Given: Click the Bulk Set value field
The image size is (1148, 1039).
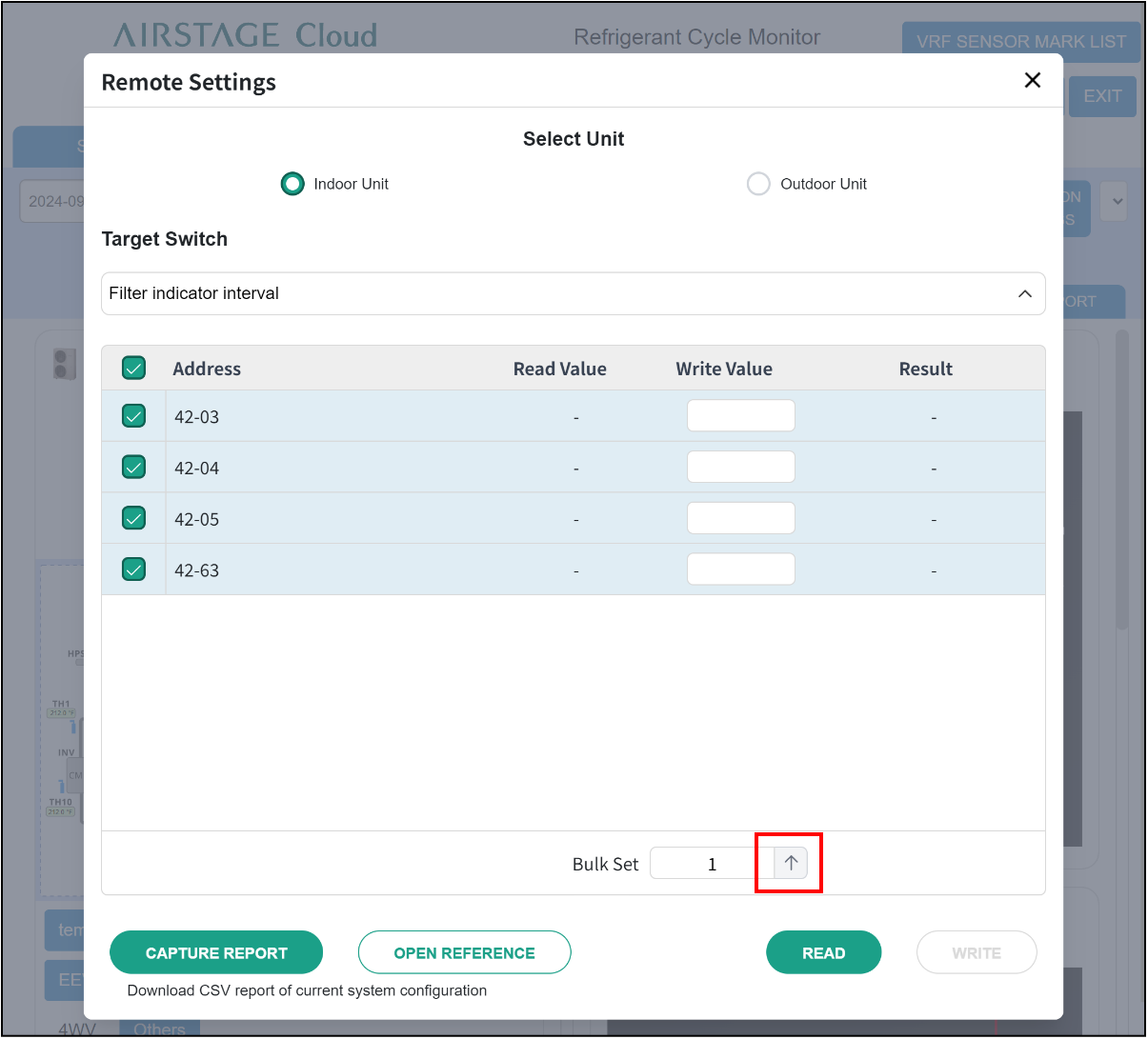Looking at the screenshot, I should (711, 864).
